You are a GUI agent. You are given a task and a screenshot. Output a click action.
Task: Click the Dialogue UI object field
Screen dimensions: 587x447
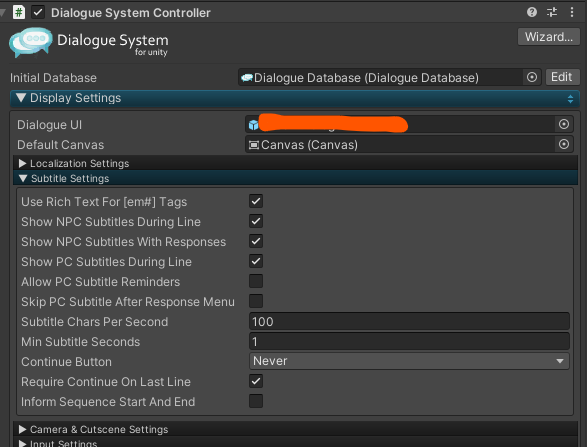click(409, 124)
